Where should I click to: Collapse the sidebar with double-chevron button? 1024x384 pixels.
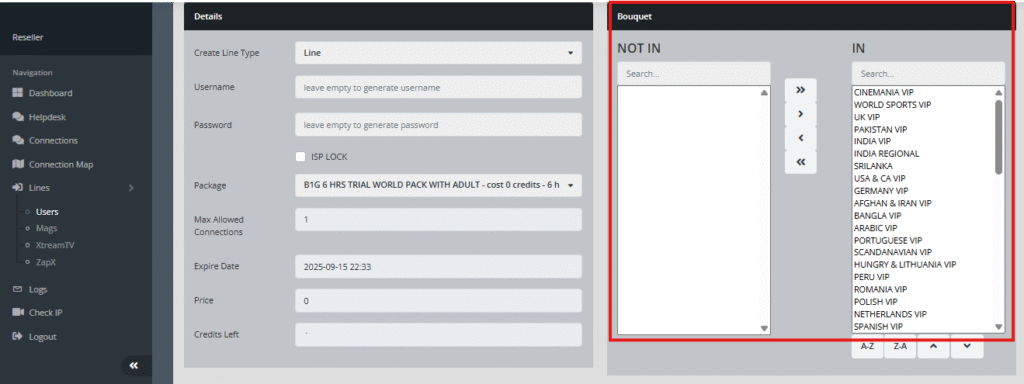(x=133, y=366)
